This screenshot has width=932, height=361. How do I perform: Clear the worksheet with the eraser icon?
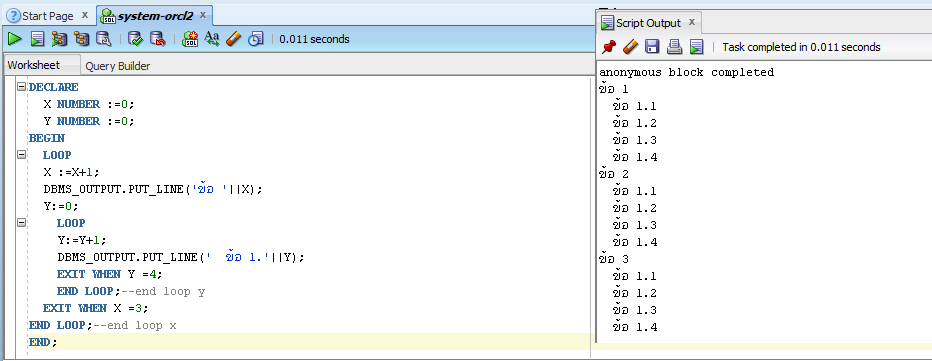pyautogui.click(x=234, y=39)
